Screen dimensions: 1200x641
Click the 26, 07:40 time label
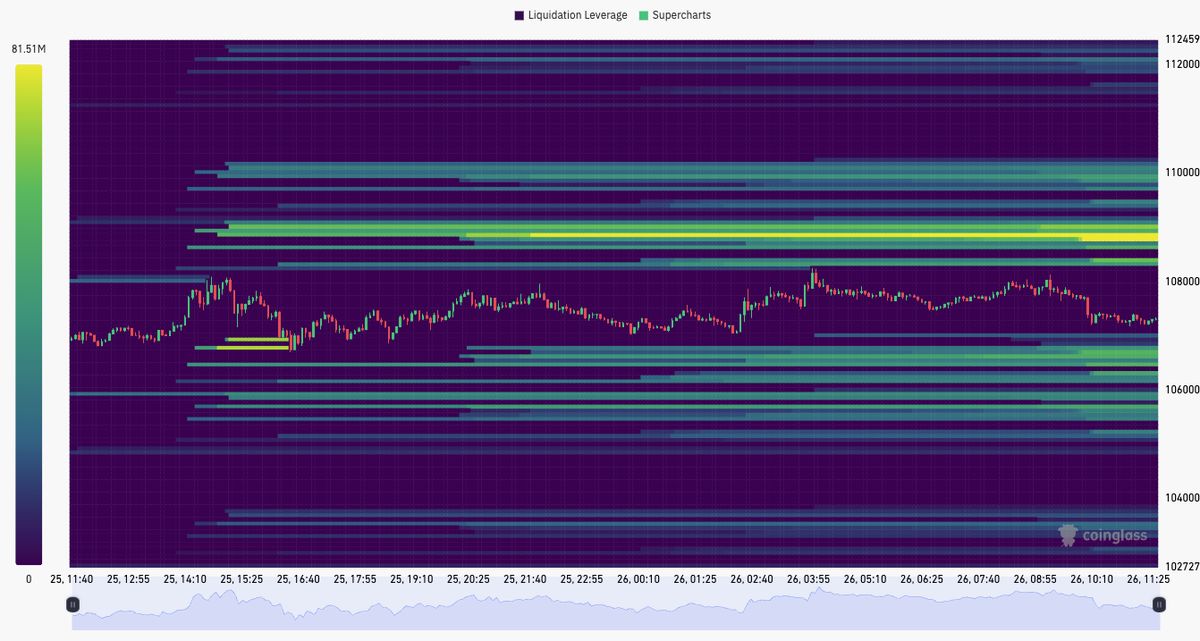coord(978,579)
